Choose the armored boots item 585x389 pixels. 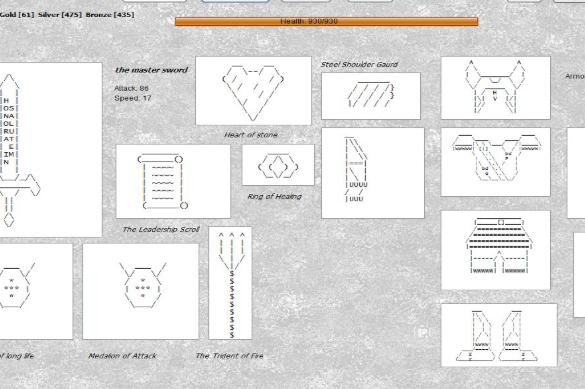click(499, 335)
